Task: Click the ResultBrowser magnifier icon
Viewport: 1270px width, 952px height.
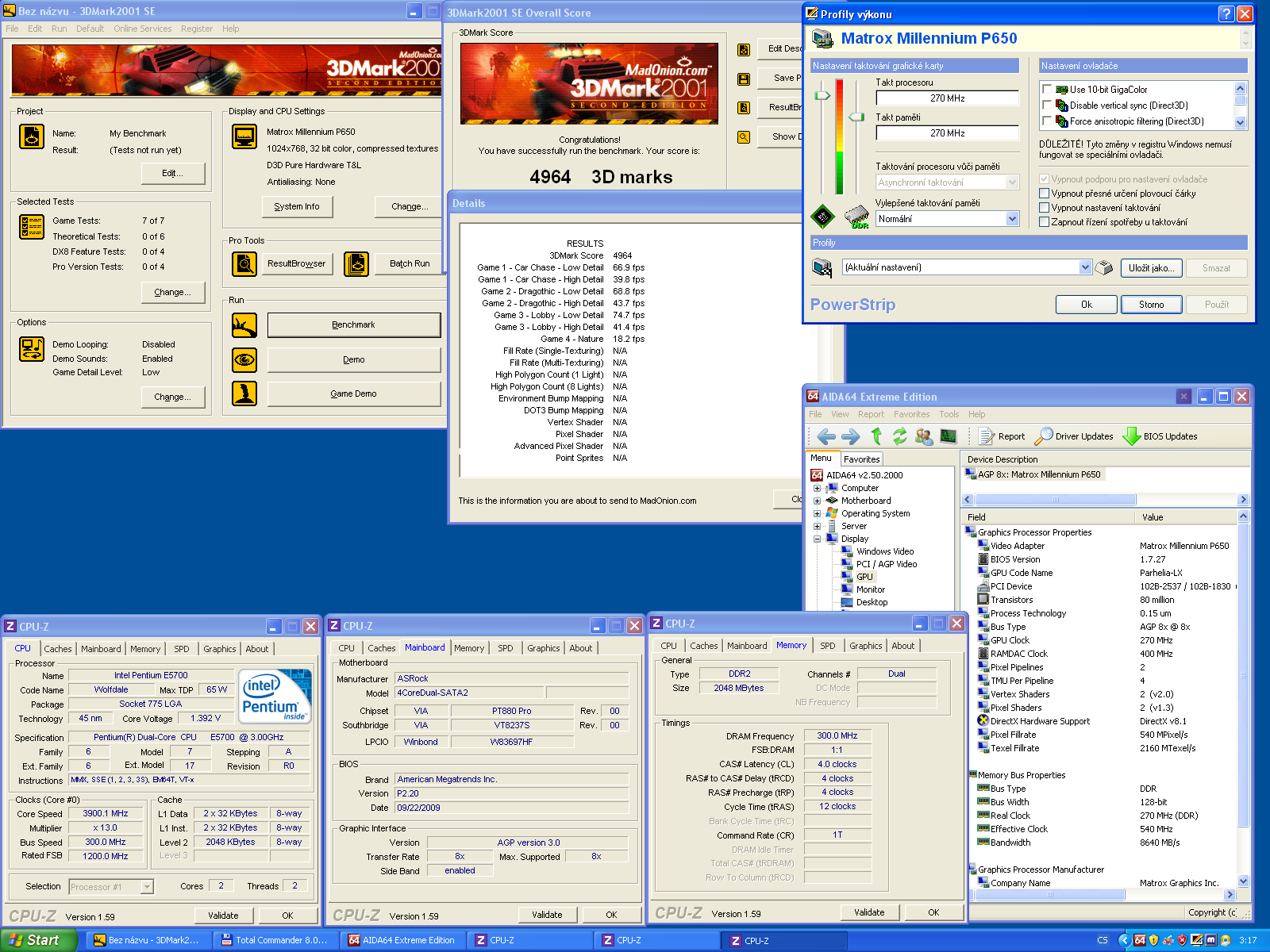Action: pyautogui.click(x=244, y=263)
